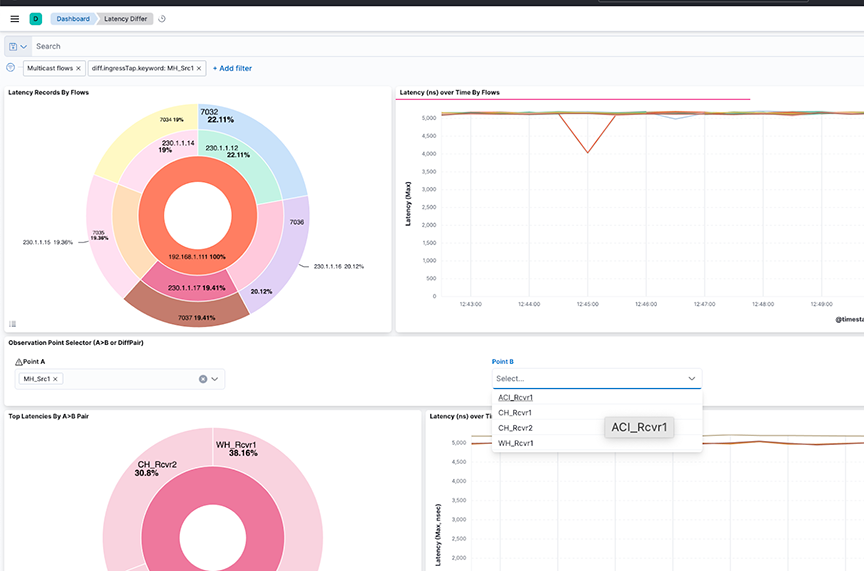Click the Point B Select combo box
Image resolution: width=864 pixels, height=571 pixels.
tap(597, 379)
